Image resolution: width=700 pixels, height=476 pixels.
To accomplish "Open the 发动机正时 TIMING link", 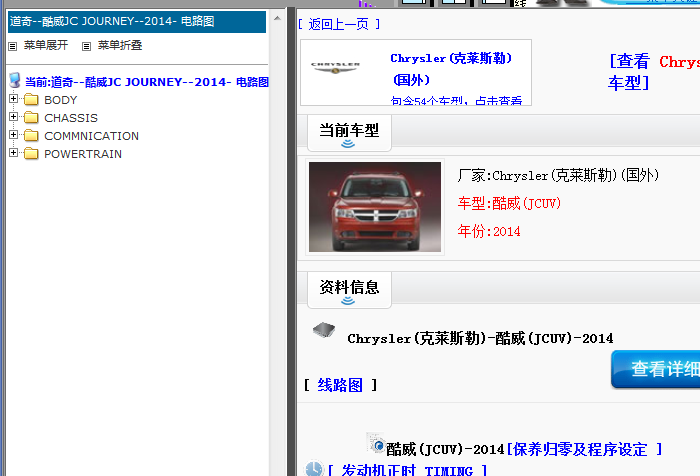I will pos(407,470).
